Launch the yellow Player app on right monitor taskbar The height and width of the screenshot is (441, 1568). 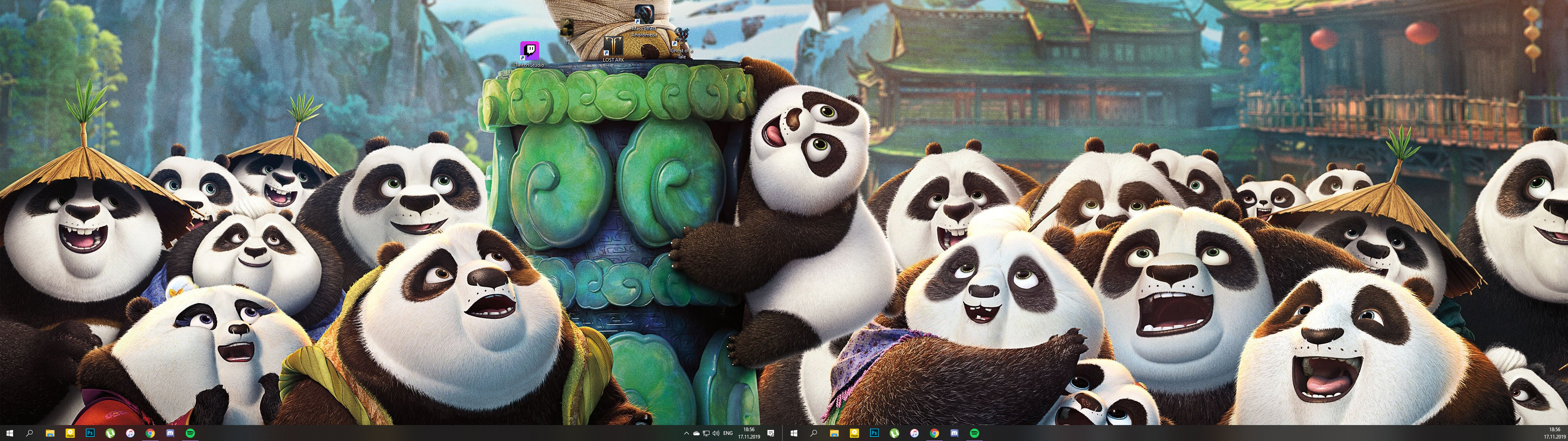click(854, 433)
